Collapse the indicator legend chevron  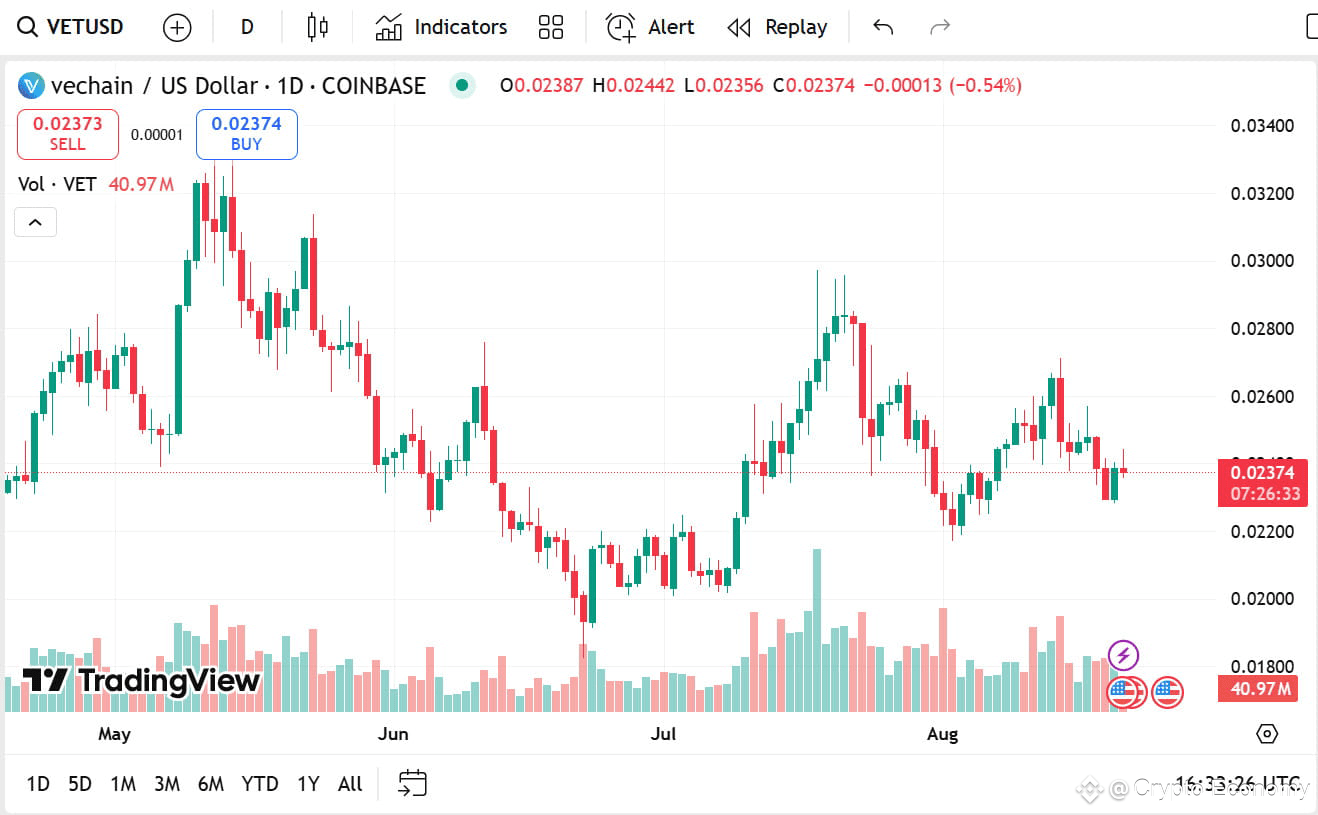coord(35,222)
